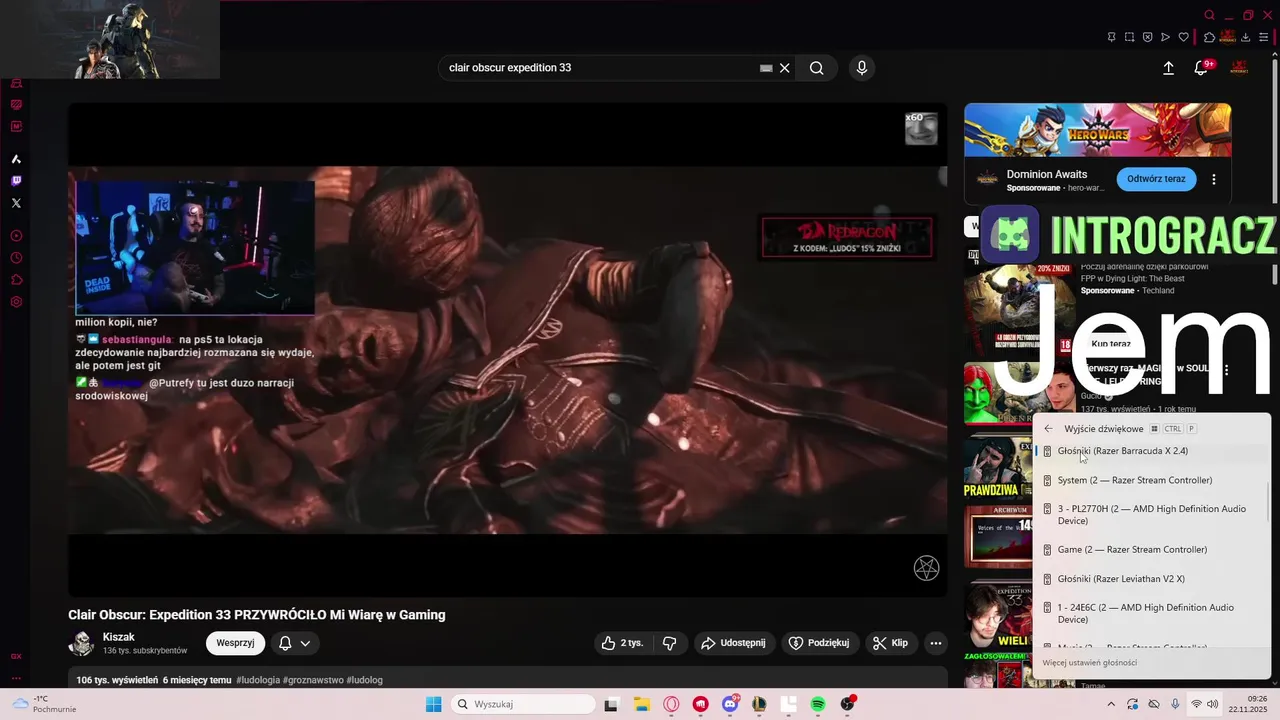Dislike the video with thumbs down
Image resolution: width=1280 pixels, height=720 pixels.
670,643
